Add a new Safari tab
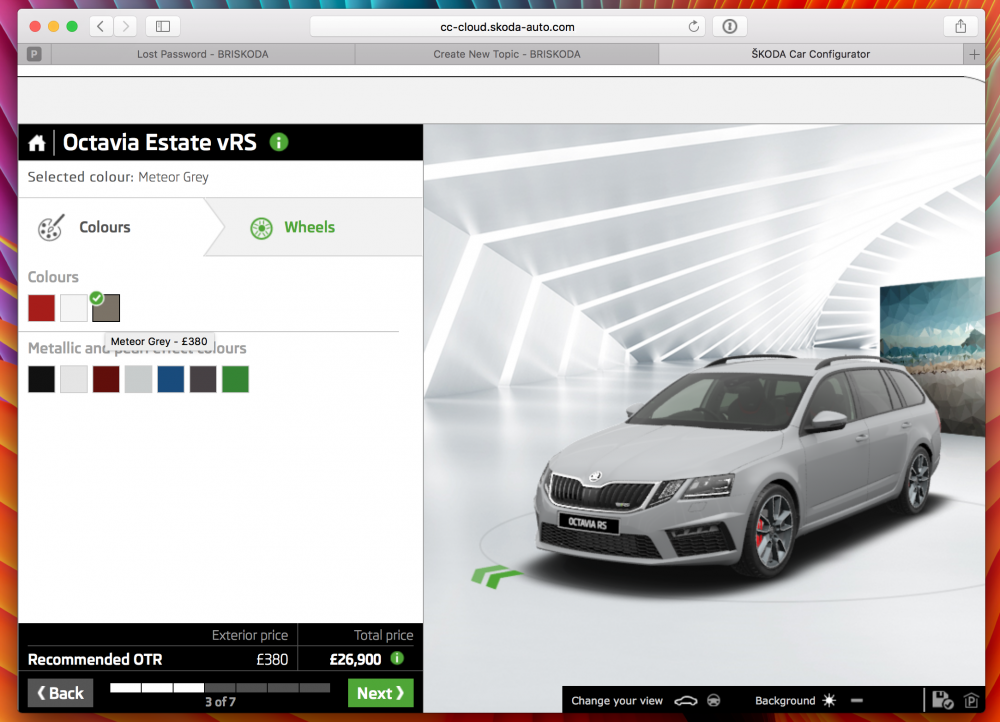This screenshot has height=722, width=1000. 974,54
